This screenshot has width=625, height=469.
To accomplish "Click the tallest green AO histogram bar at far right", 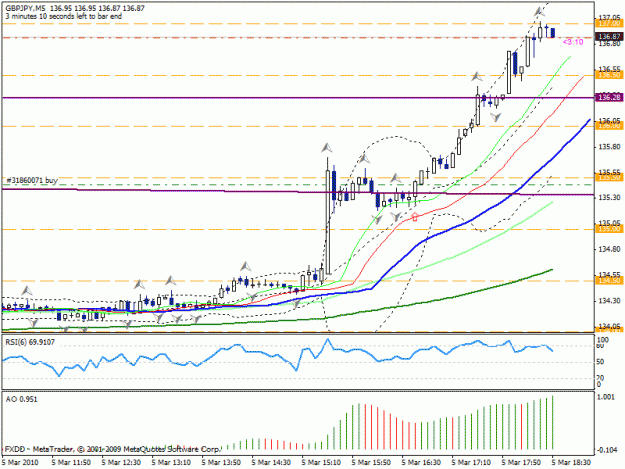I will point(552,422).
